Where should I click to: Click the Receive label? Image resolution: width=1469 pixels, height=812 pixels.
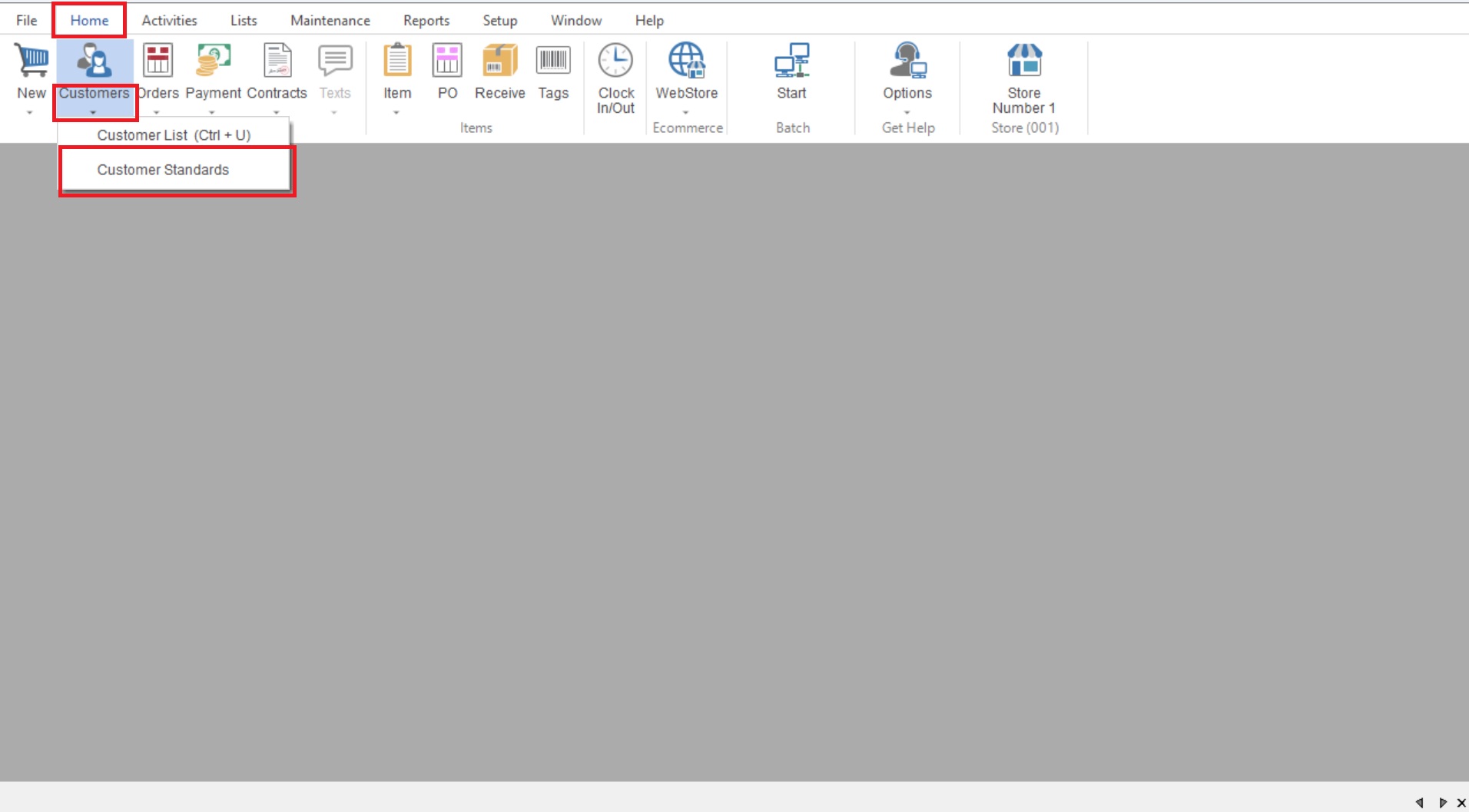500,93
